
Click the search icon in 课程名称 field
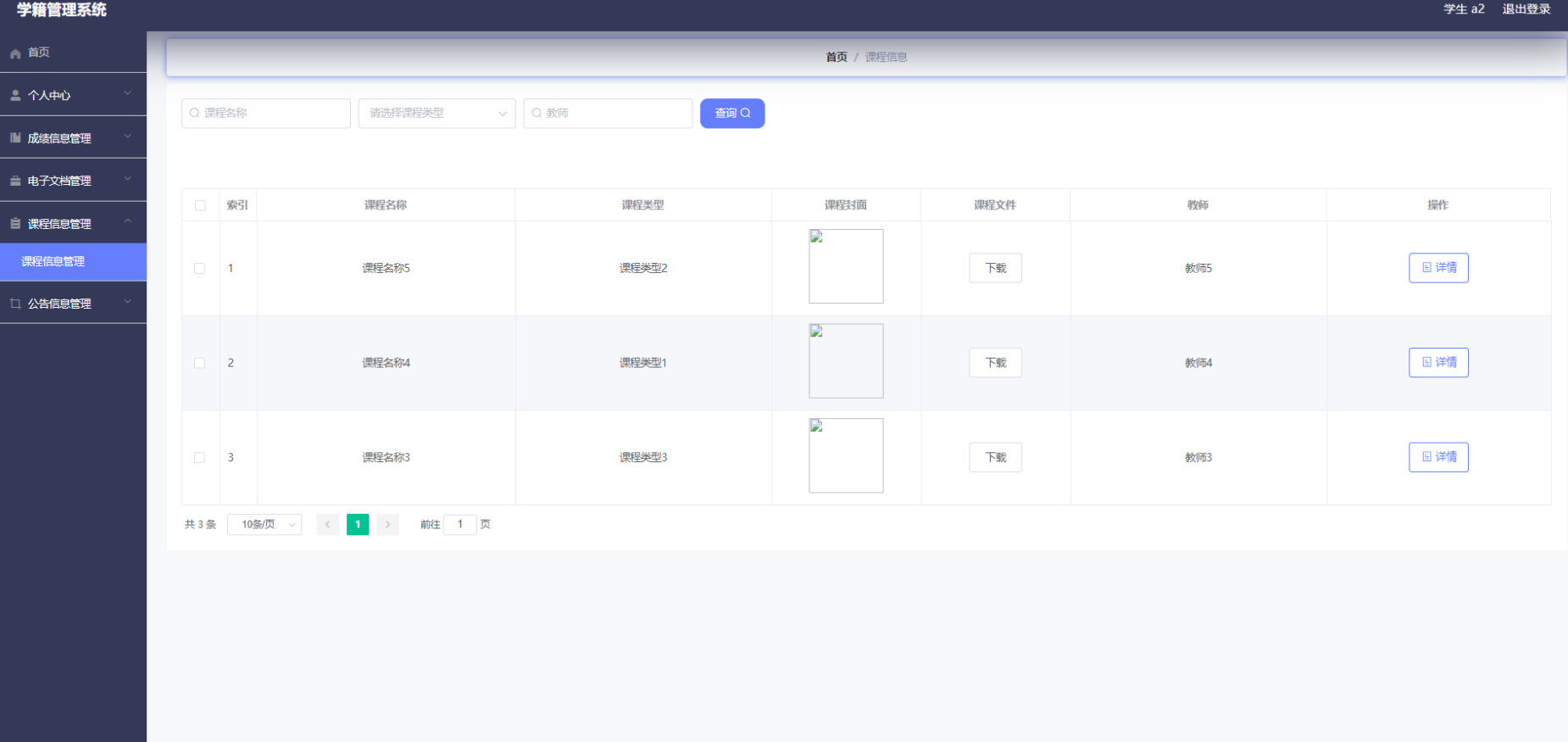pos(195,113)
